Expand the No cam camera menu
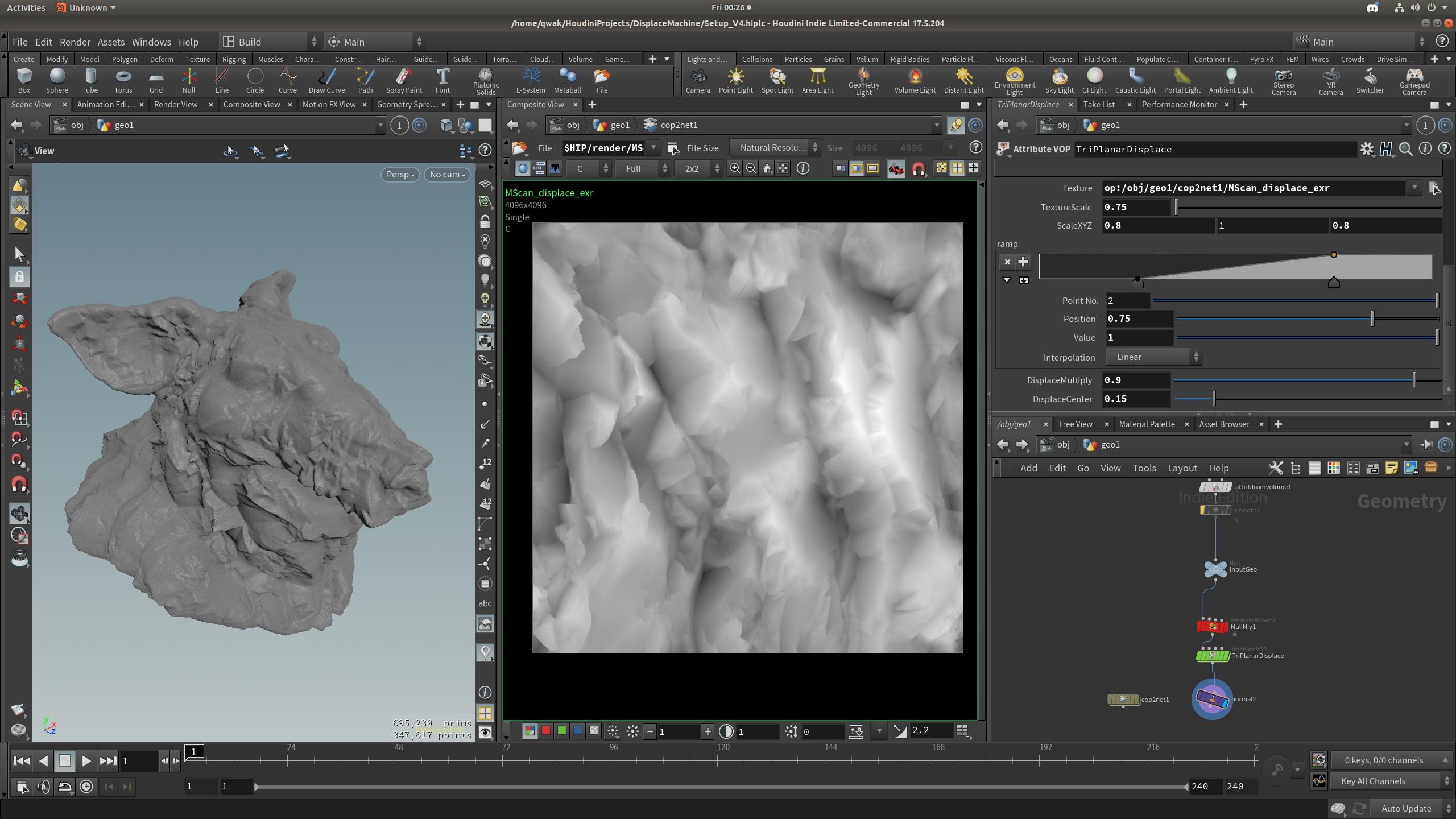This screenshot has height=819, width=1456. point(447,175)
